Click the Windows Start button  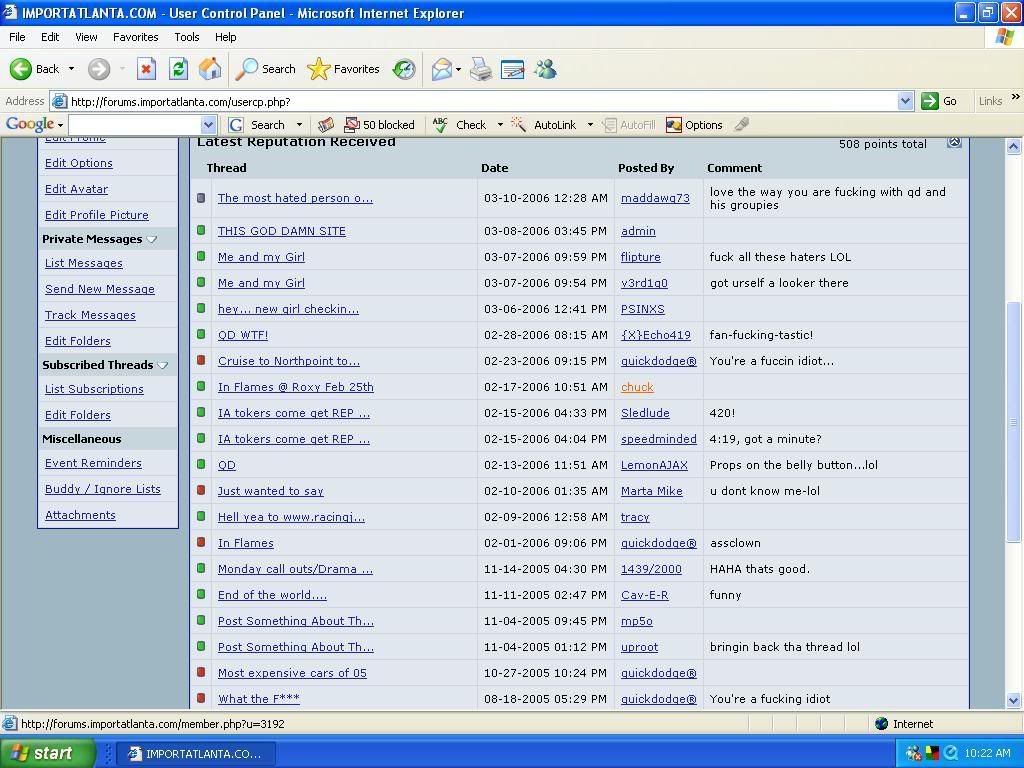pyautogui.click(x=47, y=753)
